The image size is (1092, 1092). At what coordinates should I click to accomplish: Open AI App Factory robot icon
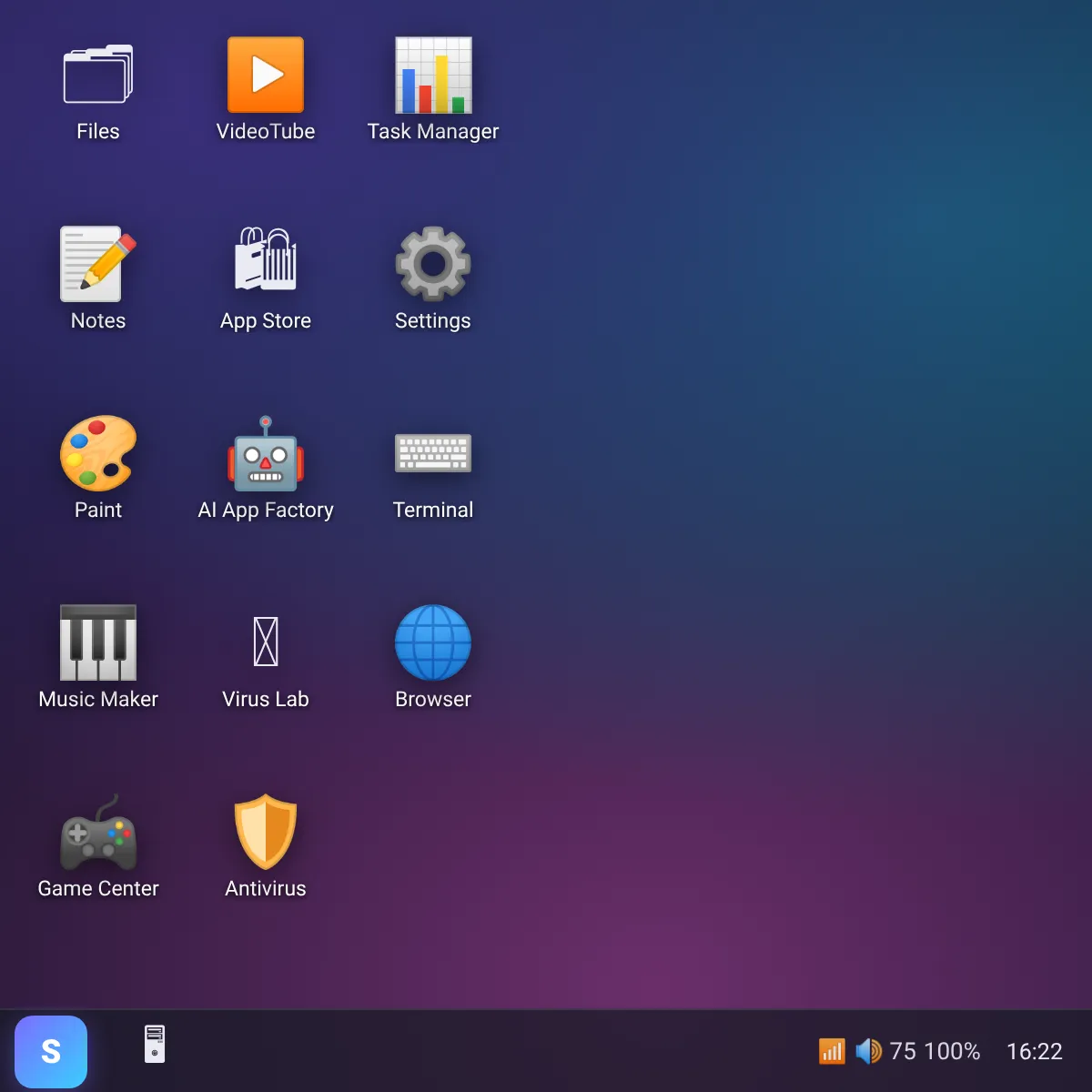click(x=266, y=453)
